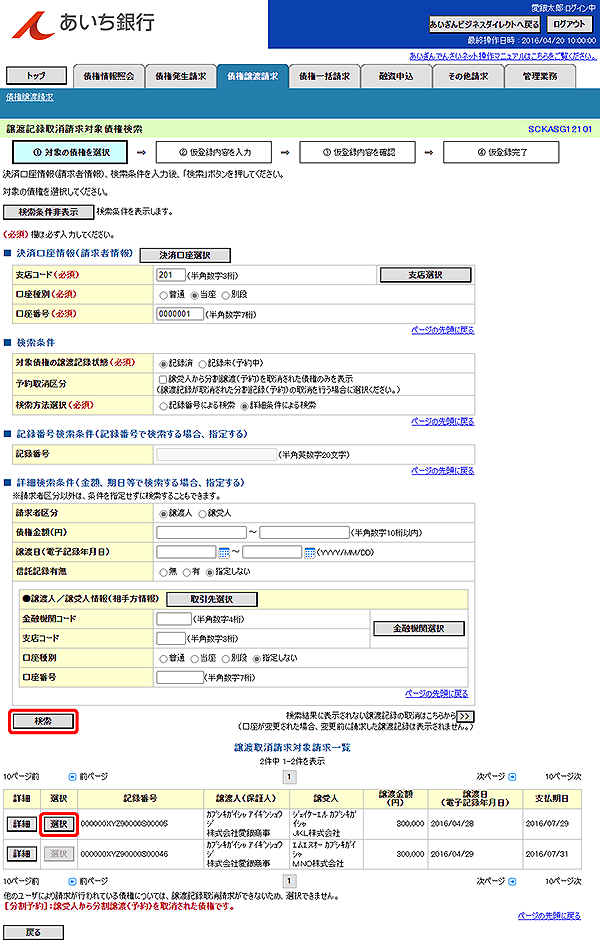This screenshot has width=600, height=948.
Task: Click 前ページ arrow icon above results table
Action: [x=73, y=776]
